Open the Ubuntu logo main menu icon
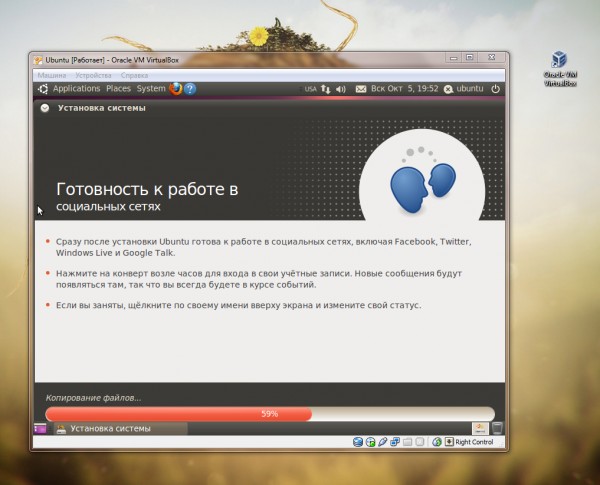 (x=43, y=89)
